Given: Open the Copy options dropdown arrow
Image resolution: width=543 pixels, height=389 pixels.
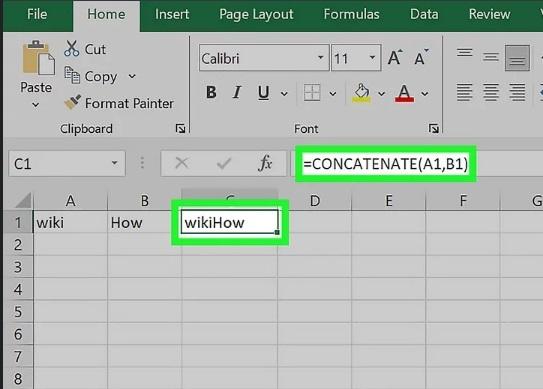Looking at the screenshot, I should click(x=132, y=76).
